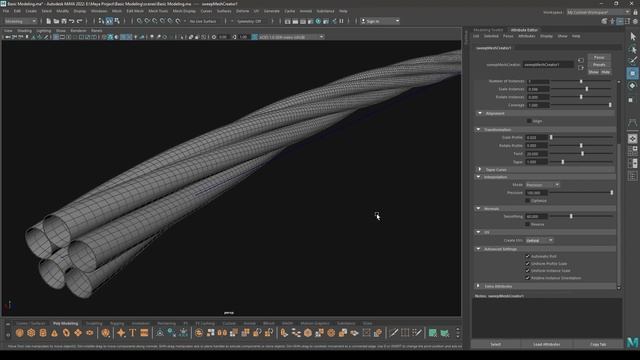Click the Maya M logo icon
Screen dimensions: 640x360
(633, 342)
